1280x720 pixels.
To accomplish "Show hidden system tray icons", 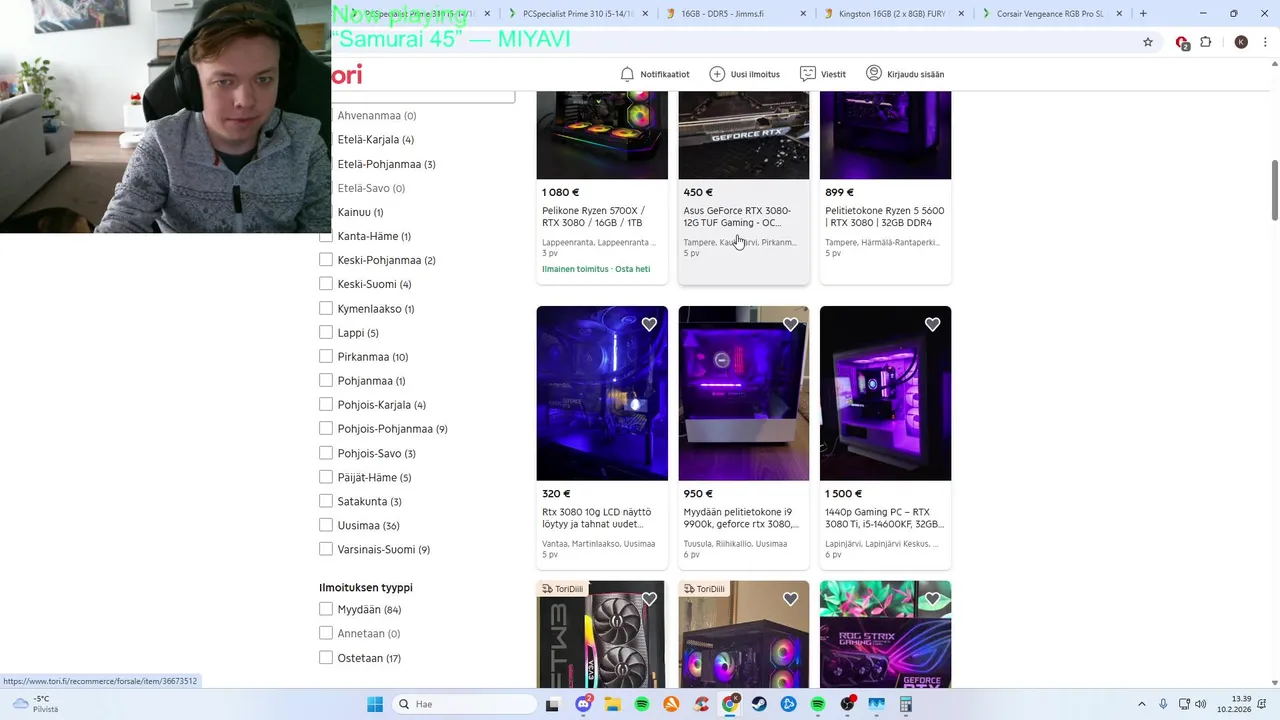I will (1144, 704).
